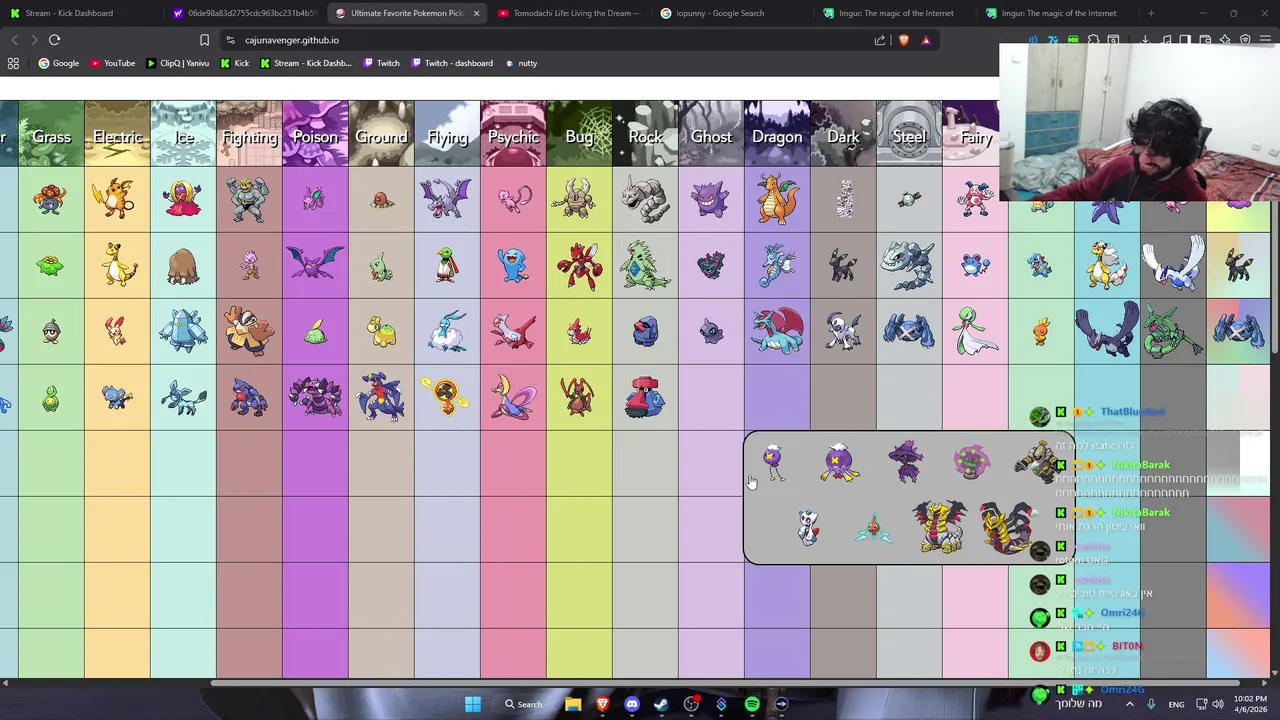This screenshot has height=720, width=1280.
Task: Open the ClipQ | Yanivu bookmark
Action: tap(177, 63)
